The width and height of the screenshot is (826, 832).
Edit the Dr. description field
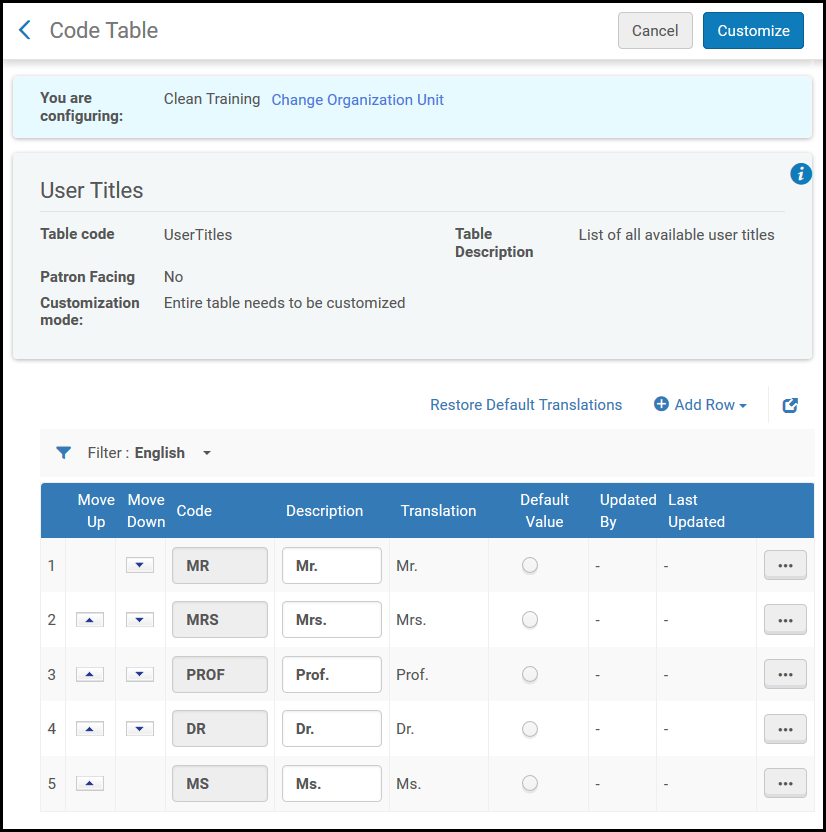point(332,729)
